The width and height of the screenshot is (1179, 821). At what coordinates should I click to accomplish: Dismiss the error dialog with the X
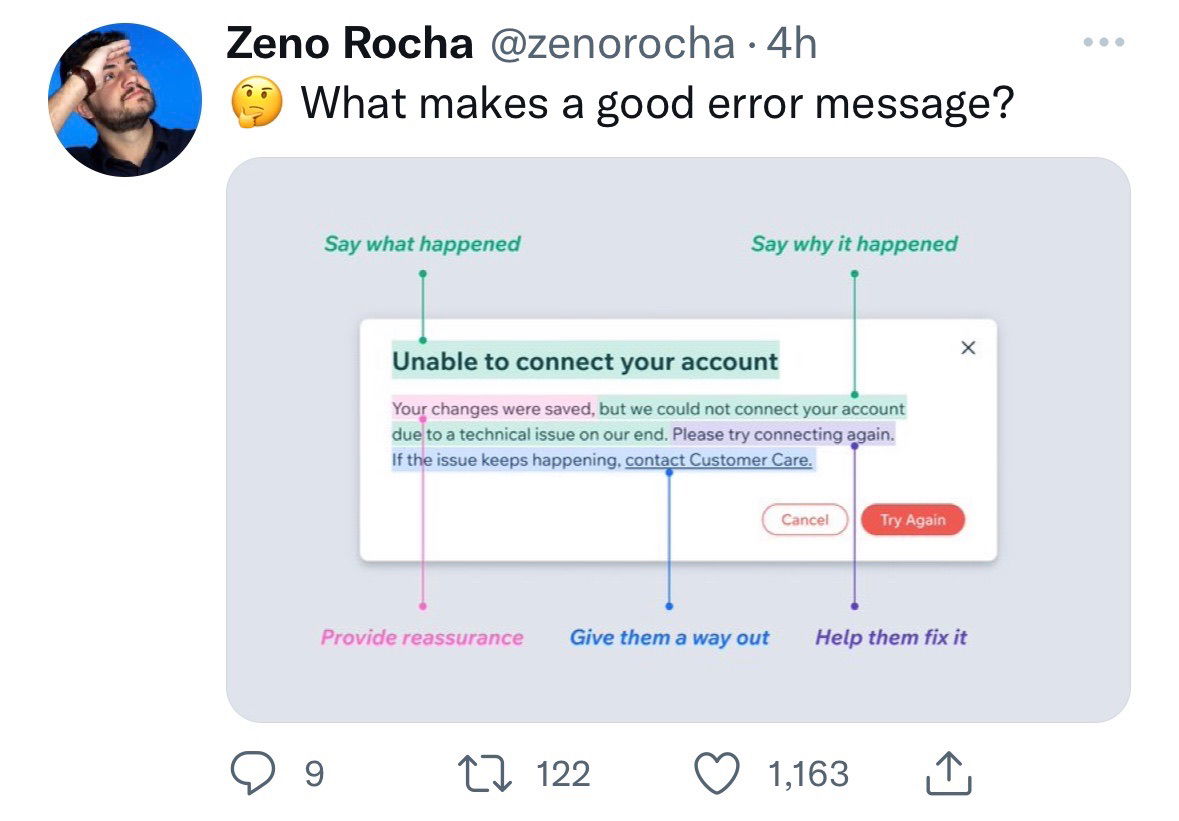click(967, 347)
